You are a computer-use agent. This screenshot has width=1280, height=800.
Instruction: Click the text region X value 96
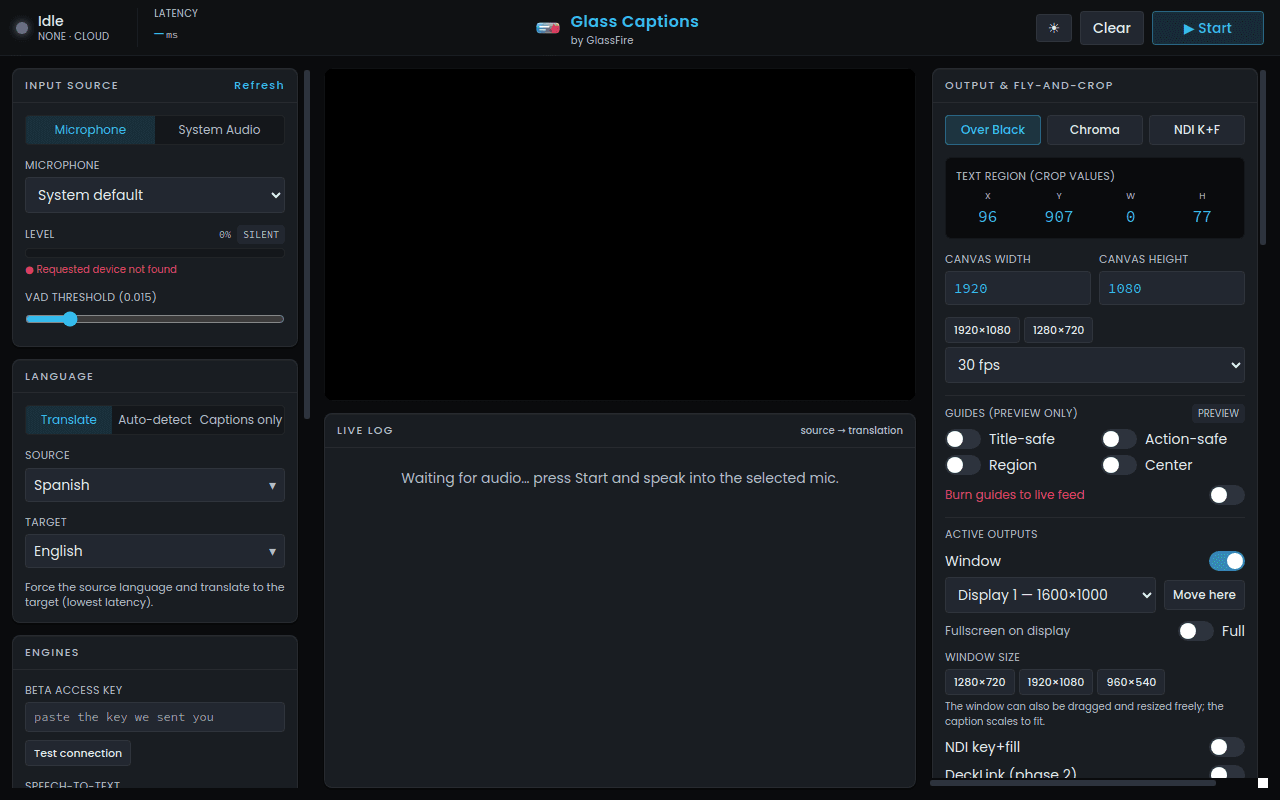pyautogui.click(x=988, y=217)
